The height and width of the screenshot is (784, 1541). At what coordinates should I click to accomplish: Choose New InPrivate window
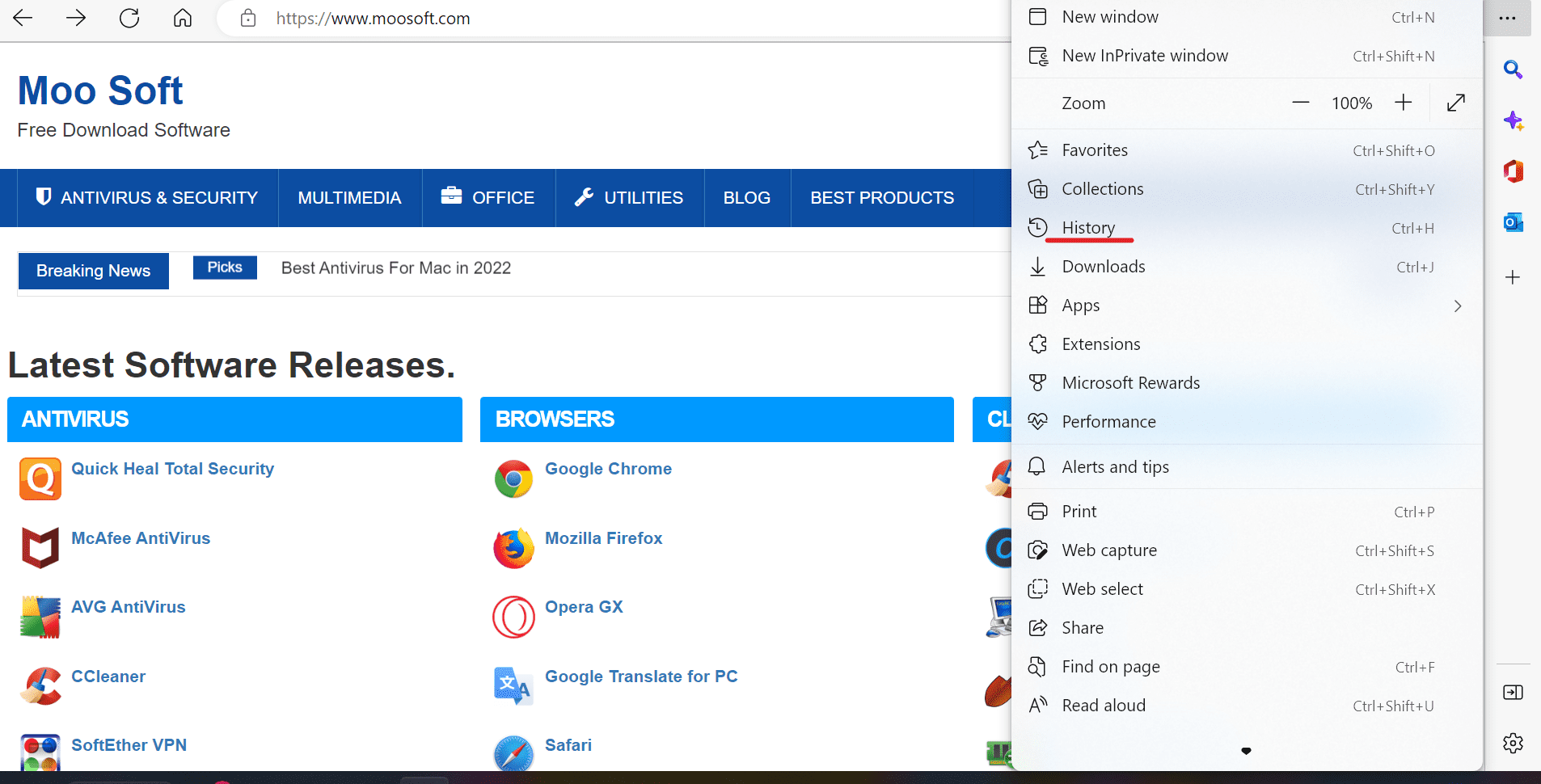point(1247,56)
